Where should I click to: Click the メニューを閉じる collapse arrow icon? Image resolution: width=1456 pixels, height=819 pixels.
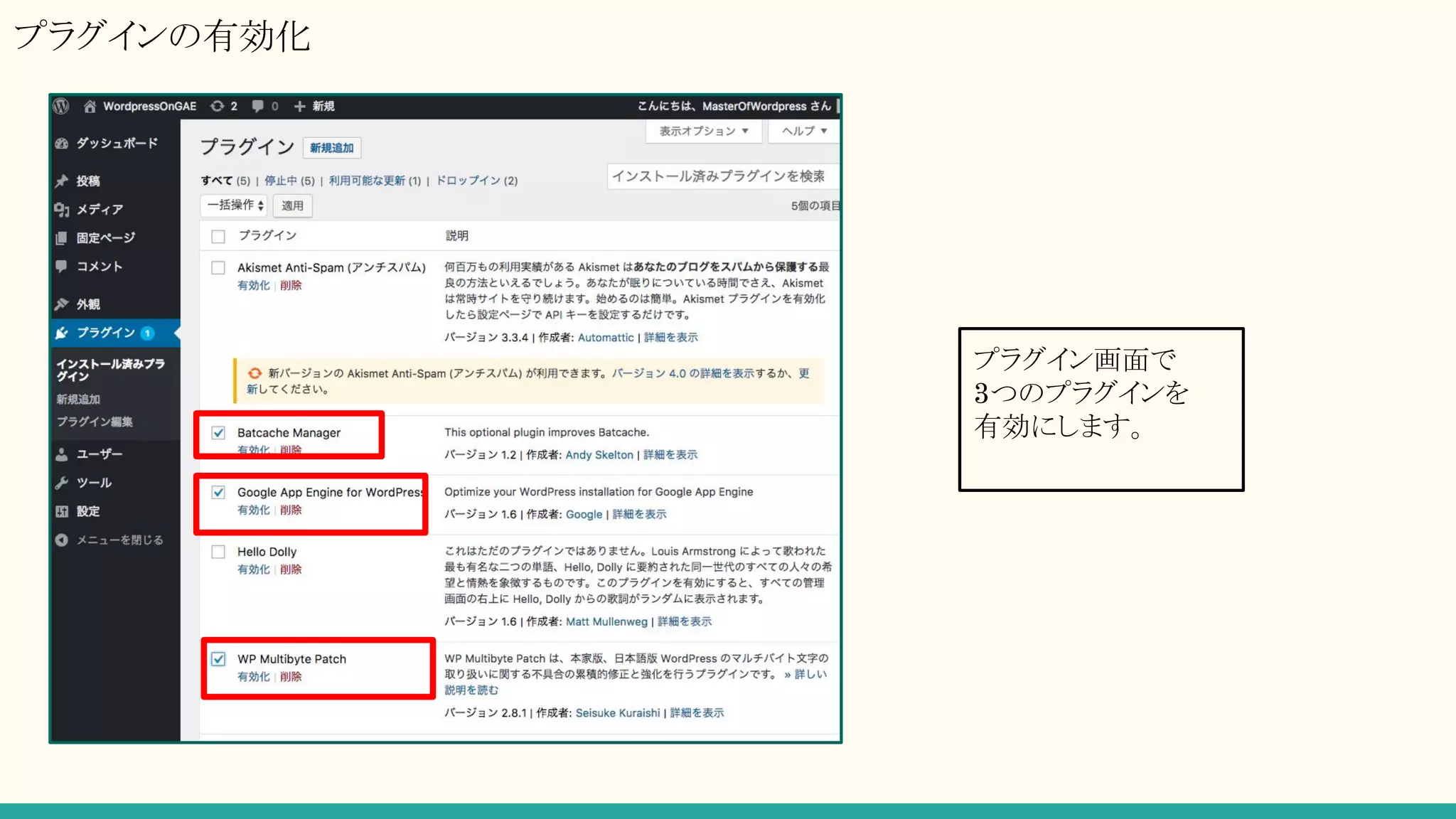63,540
